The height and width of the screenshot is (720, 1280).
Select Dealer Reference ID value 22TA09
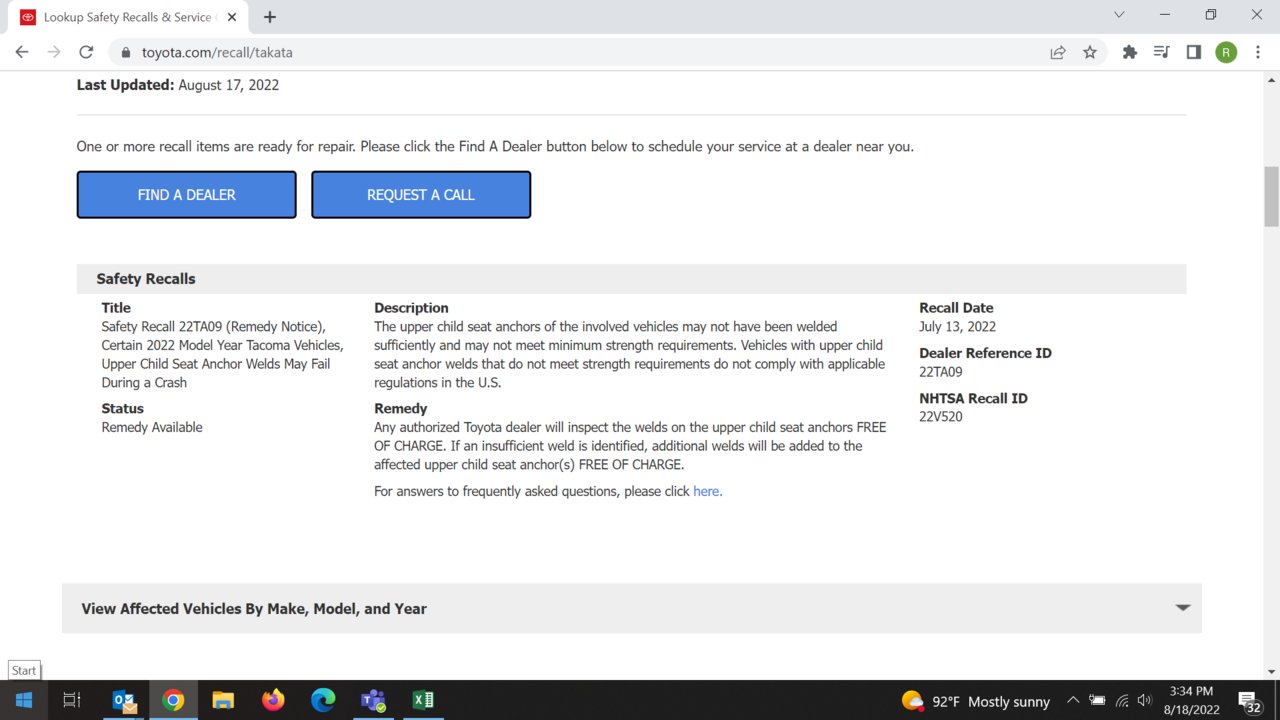[x=941, y=372]
